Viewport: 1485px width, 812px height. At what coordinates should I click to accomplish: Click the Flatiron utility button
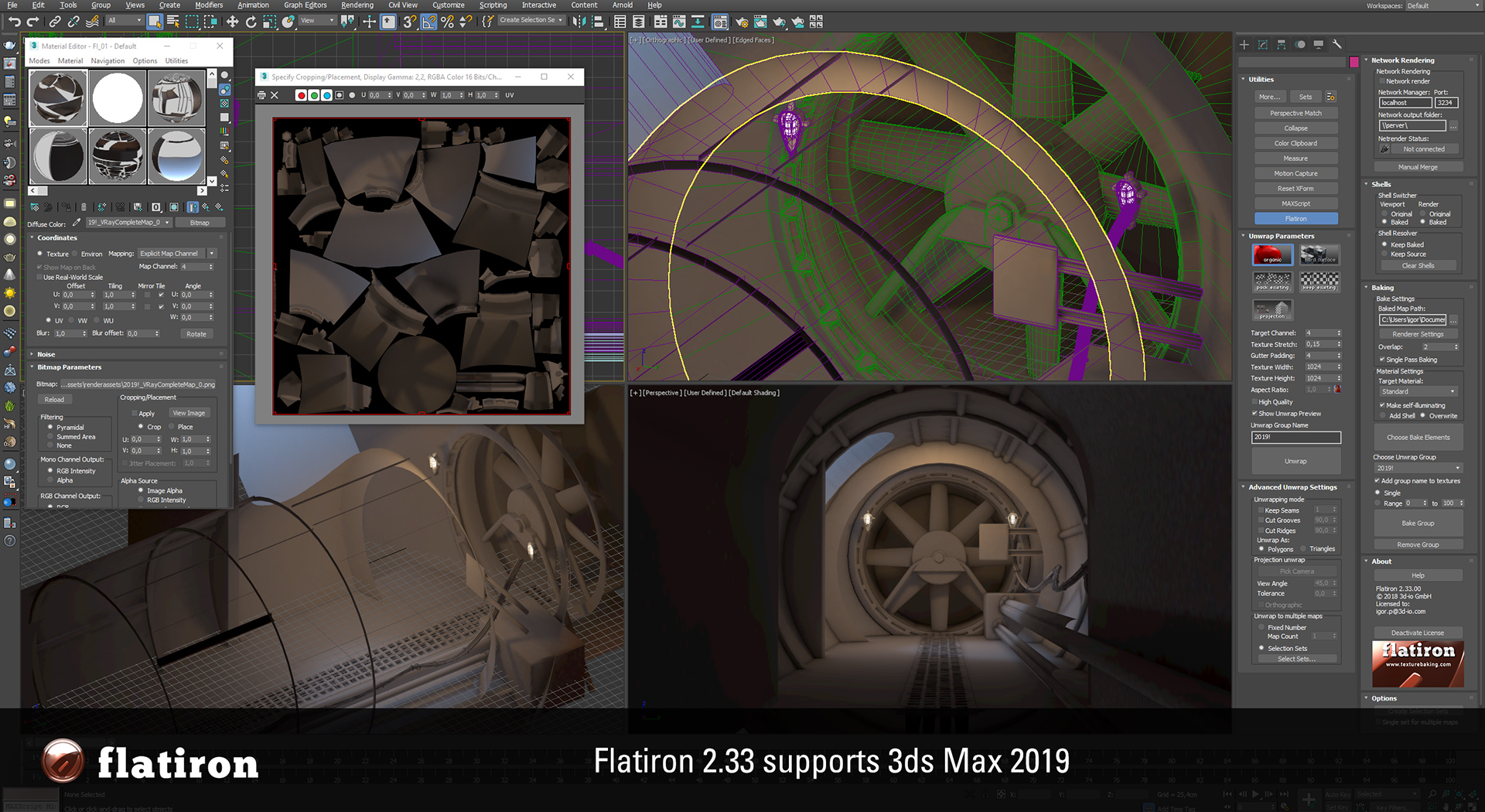[1296, 219]
